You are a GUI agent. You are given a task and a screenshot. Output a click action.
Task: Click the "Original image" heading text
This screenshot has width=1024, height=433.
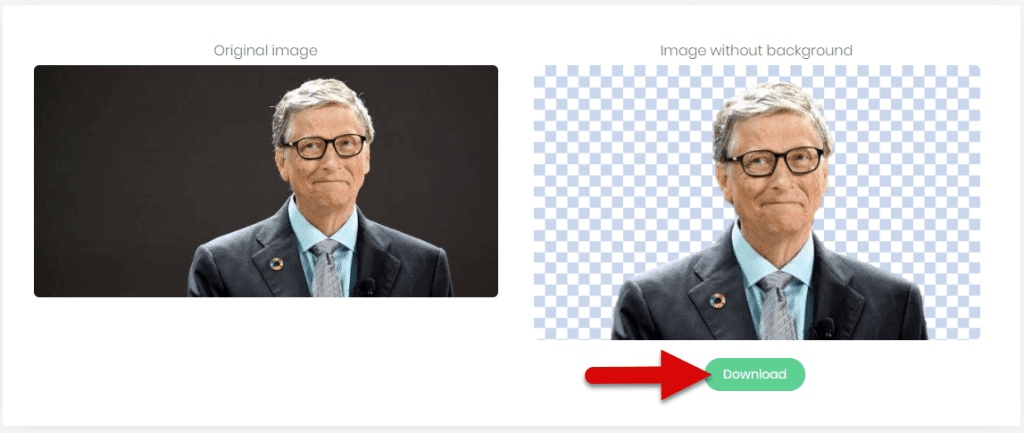pos(266,50)
